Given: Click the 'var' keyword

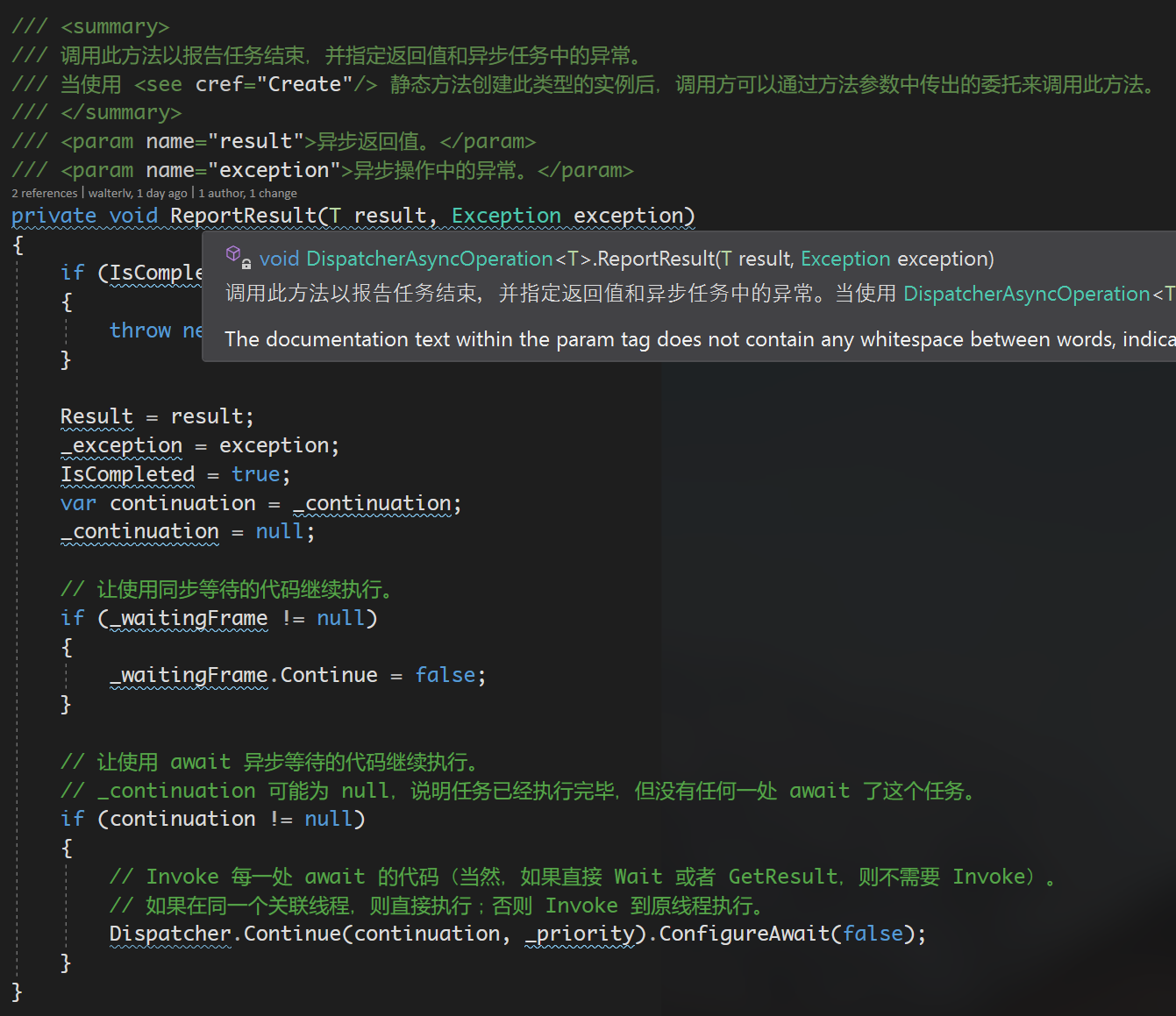Looking at the screenshot, I should [x=78, y=503].
